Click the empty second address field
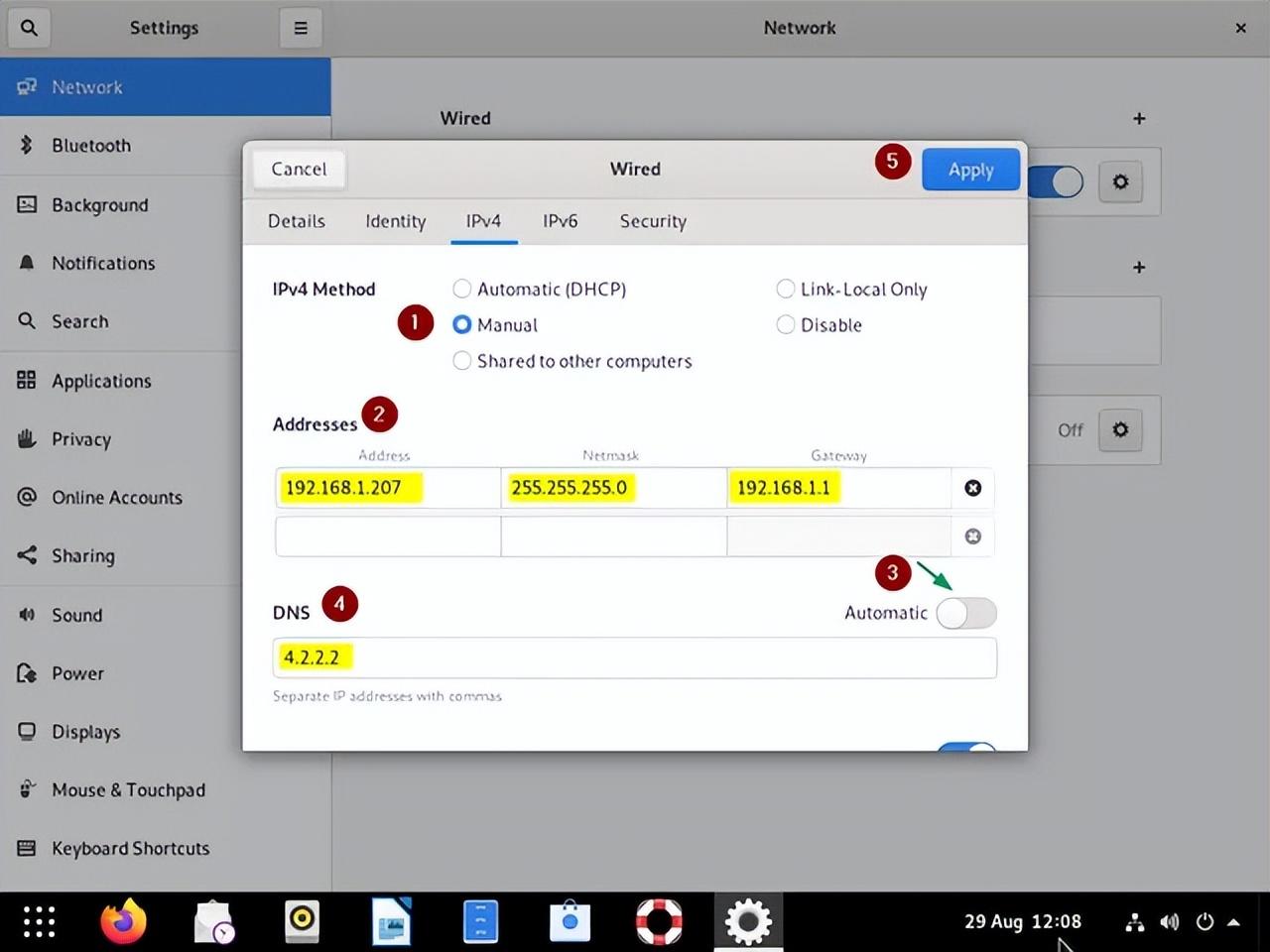The image size is (1270, 952). (388, 536)
